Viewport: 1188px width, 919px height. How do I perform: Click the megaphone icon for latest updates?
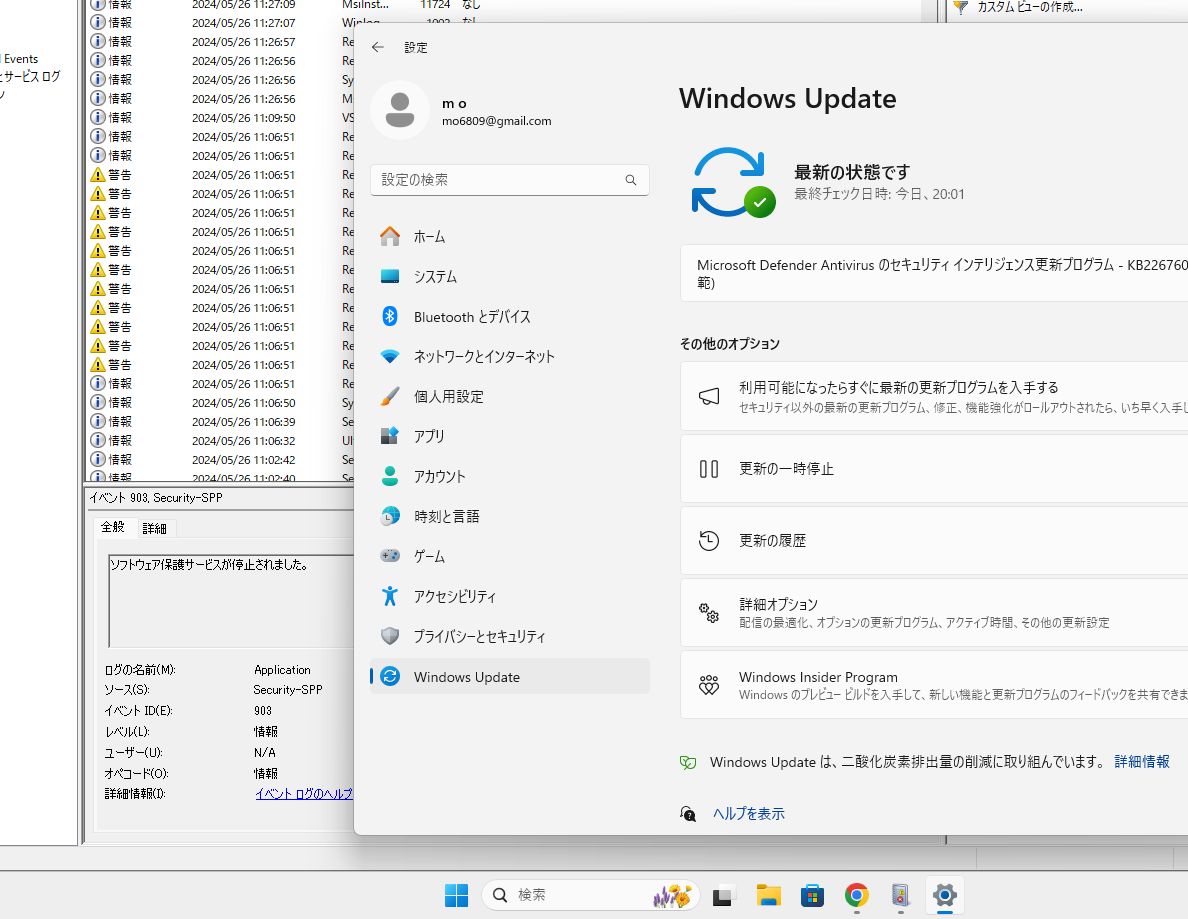[709, 396]
